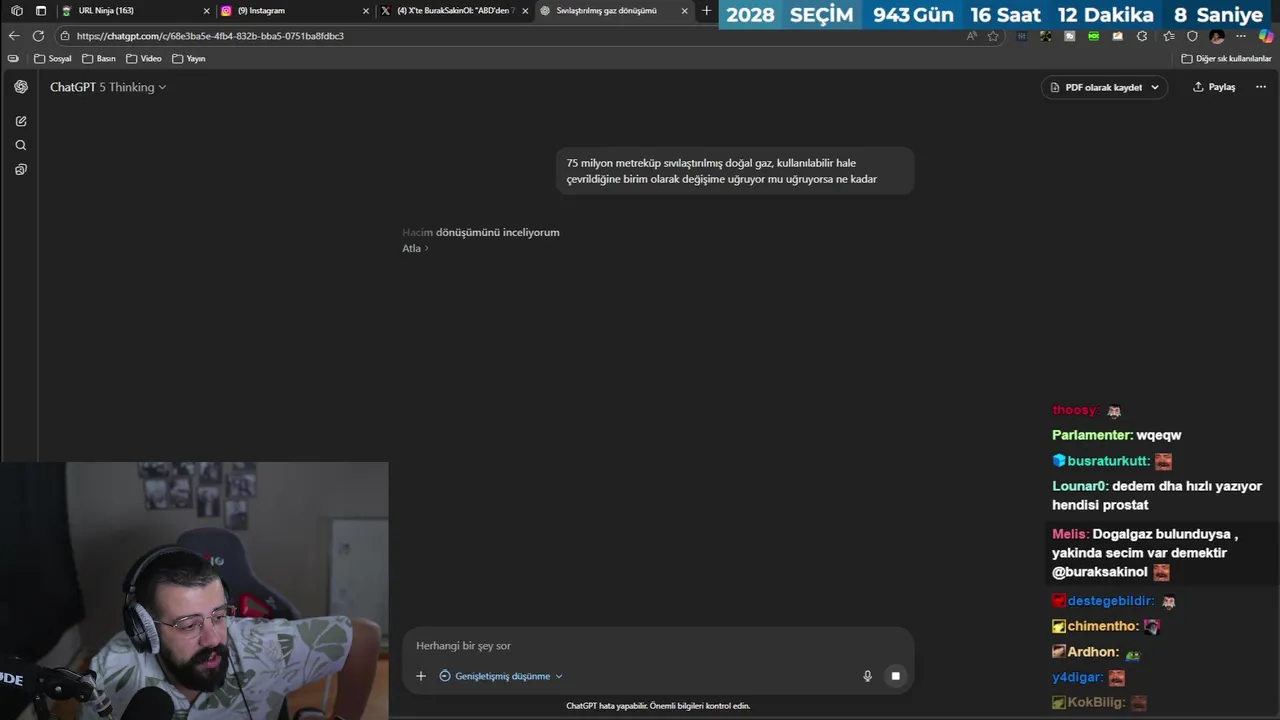The width and height of the screenshot is (1280, 720).
Task: Open browser essentials shield icon
Action: click(1192, 36)
